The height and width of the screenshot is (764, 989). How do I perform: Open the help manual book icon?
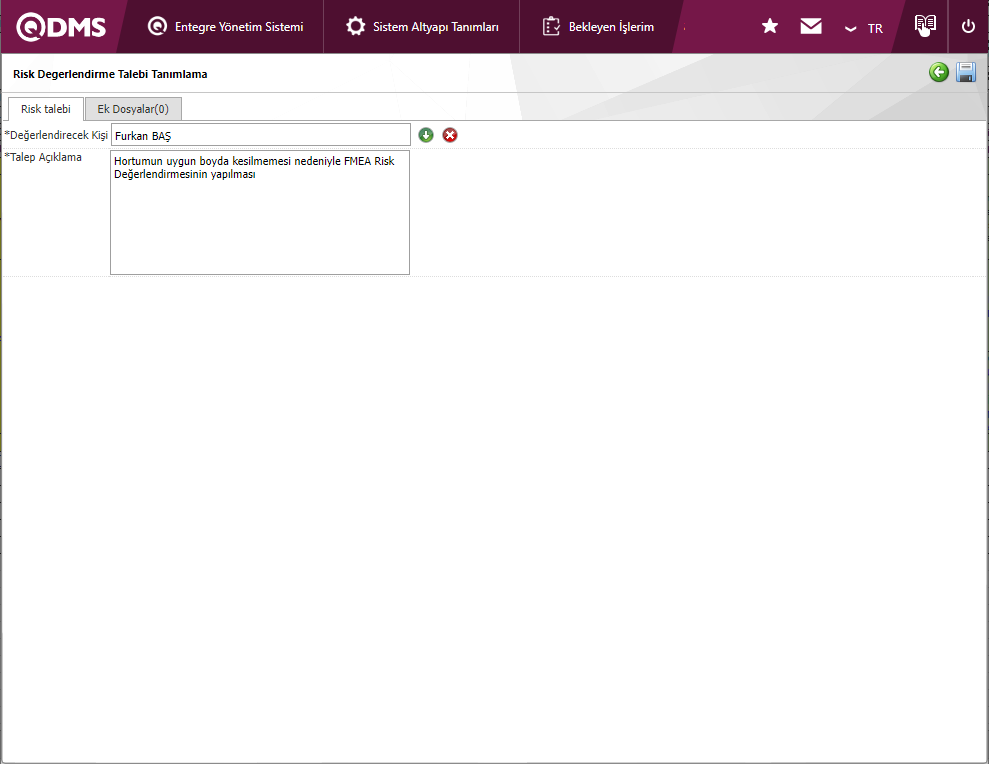point(925,25)
